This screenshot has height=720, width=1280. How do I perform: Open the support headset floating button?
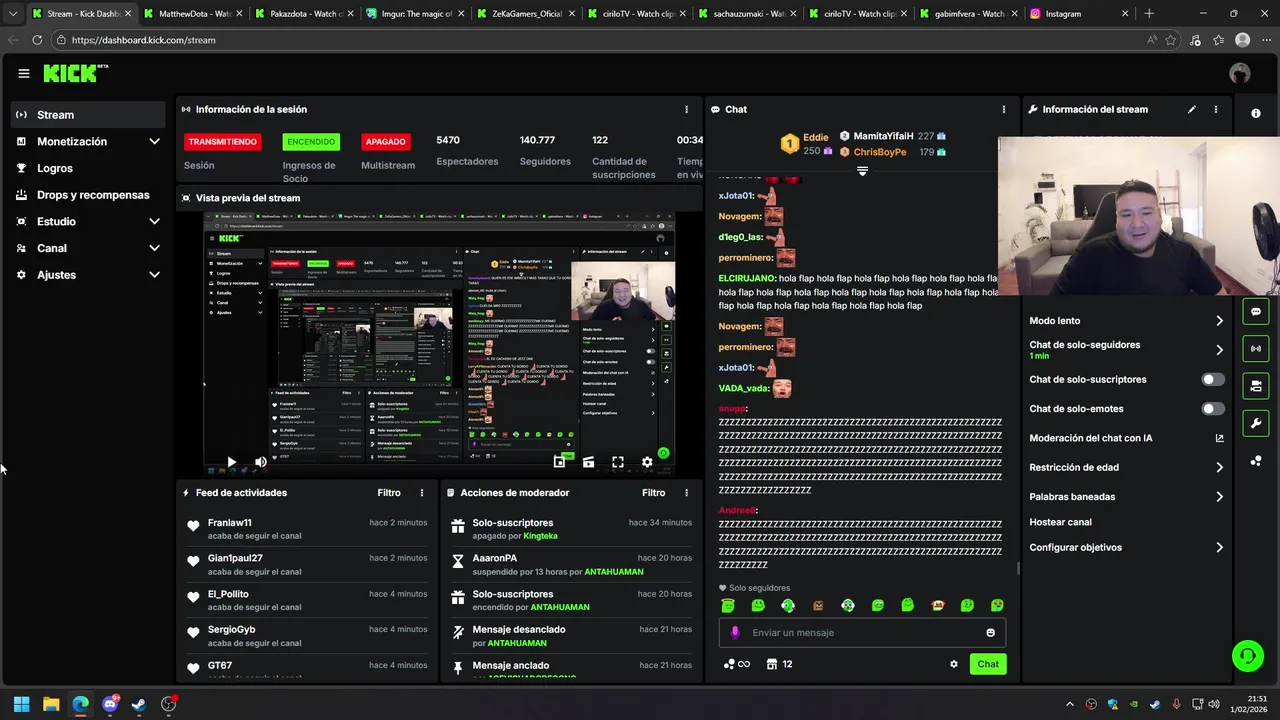(1248, 656)
